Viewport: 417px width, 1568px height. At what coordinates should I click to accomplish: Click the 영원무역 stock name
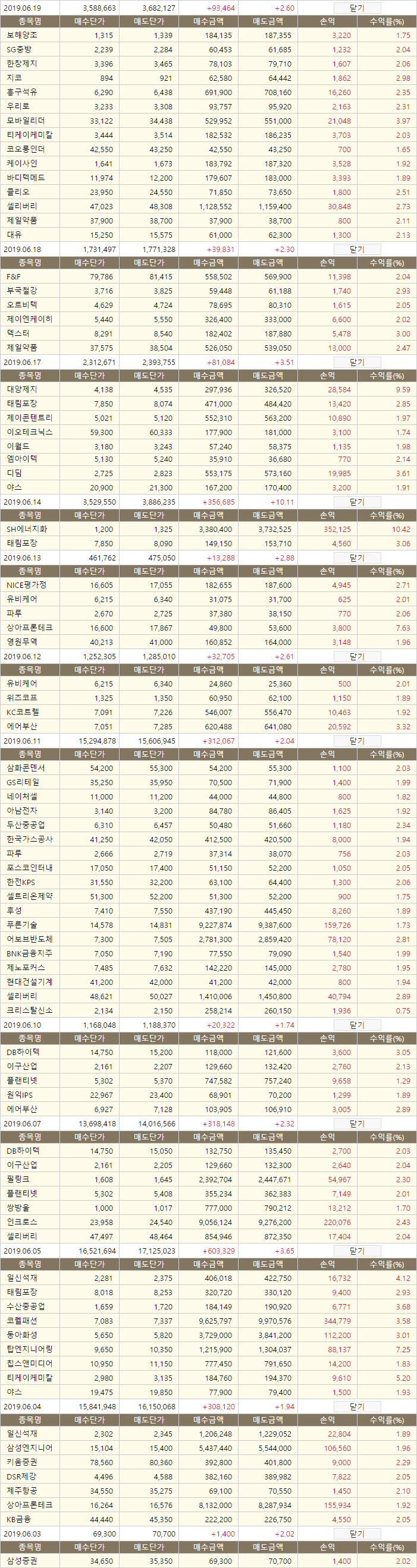click(21, 642)
